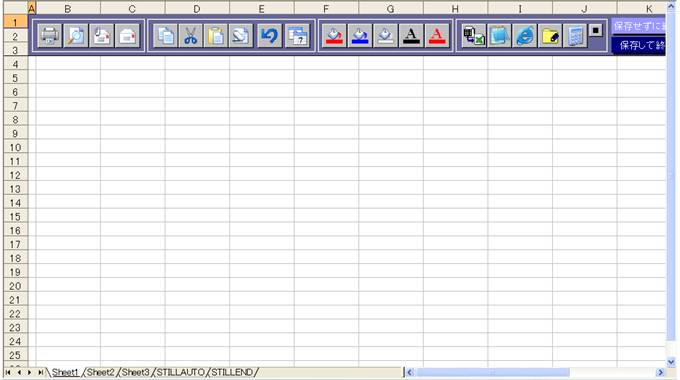Click the 保存せずに button

coord(638,26)
